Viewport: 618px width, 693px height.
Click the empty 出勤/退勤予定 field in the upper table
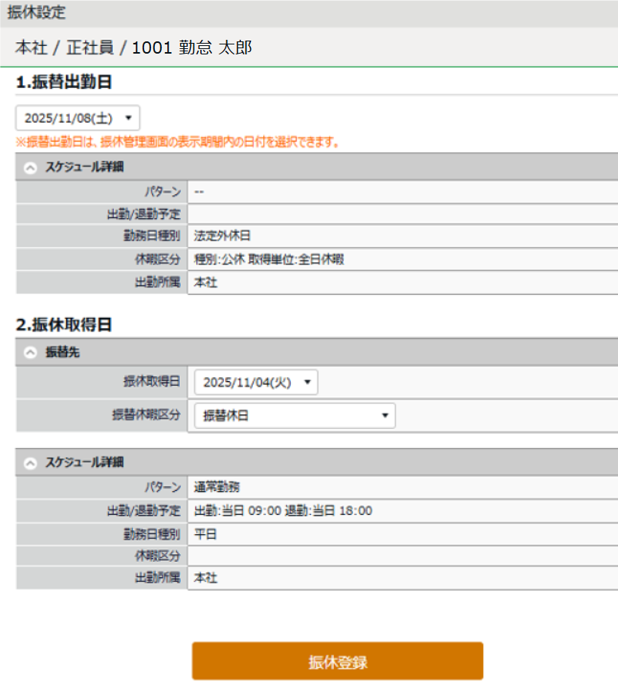pyautogui.click(x=400, y=213)
